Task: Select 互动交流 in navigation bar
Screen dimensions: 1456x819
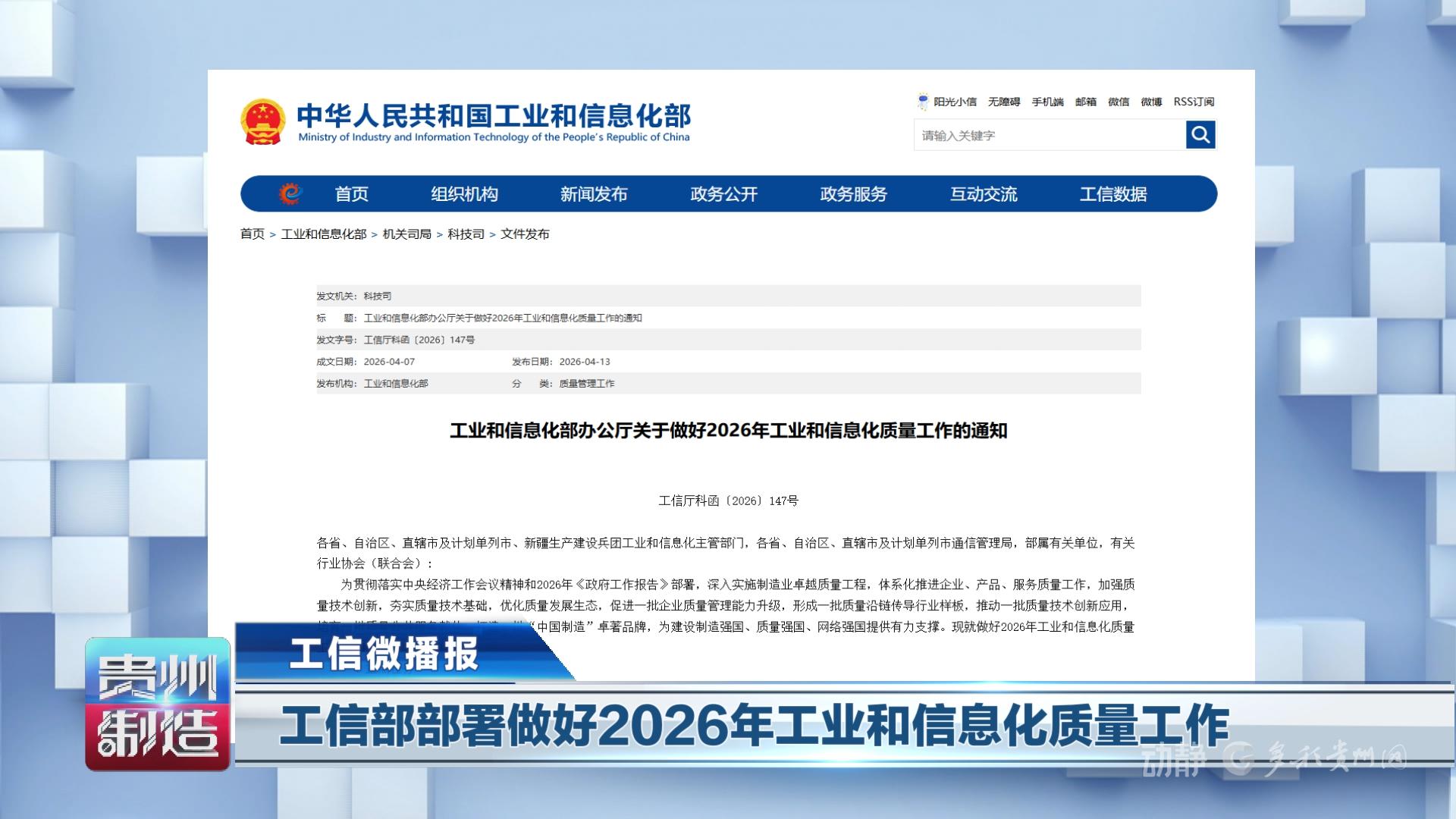Action: pyautogui.click(x=984, y=194)
